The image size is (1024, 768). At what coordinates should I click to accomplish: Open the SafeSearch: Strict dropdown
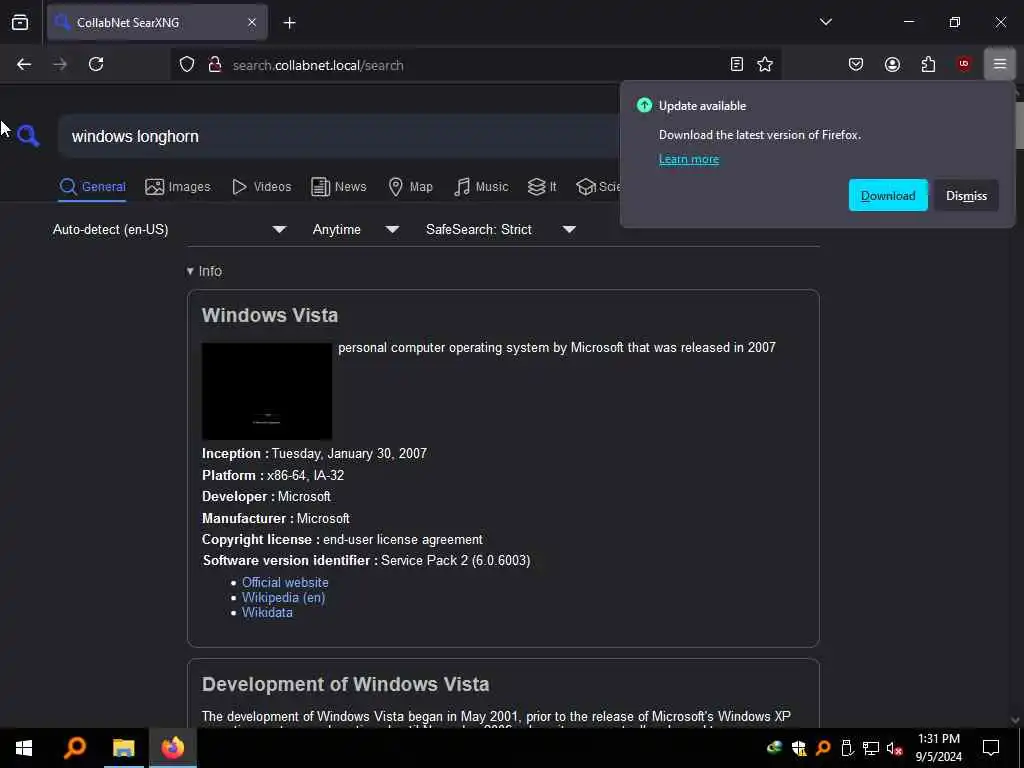[x=501, y=229]
